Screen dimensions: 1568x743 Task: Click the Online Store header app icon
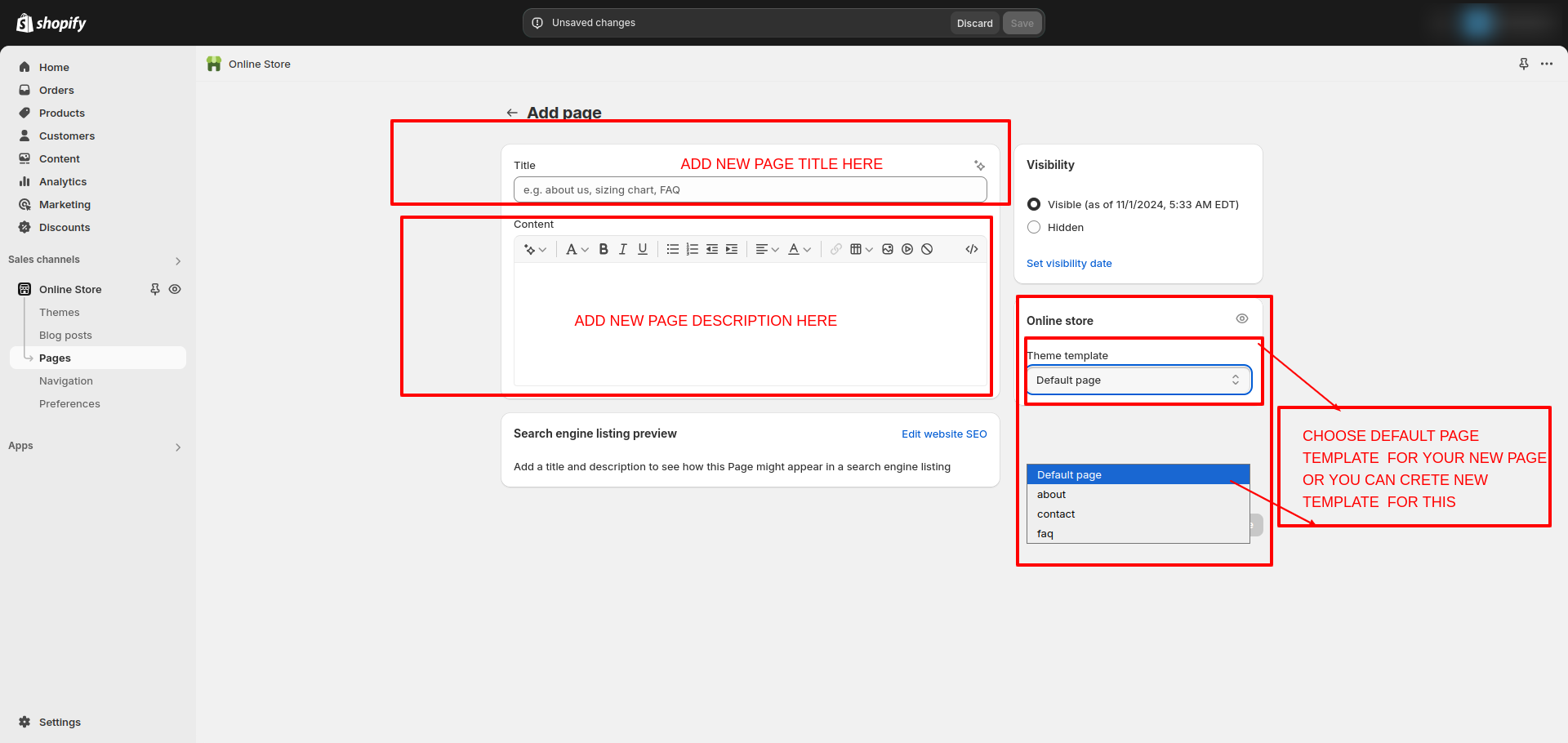(x=214, y=64)
